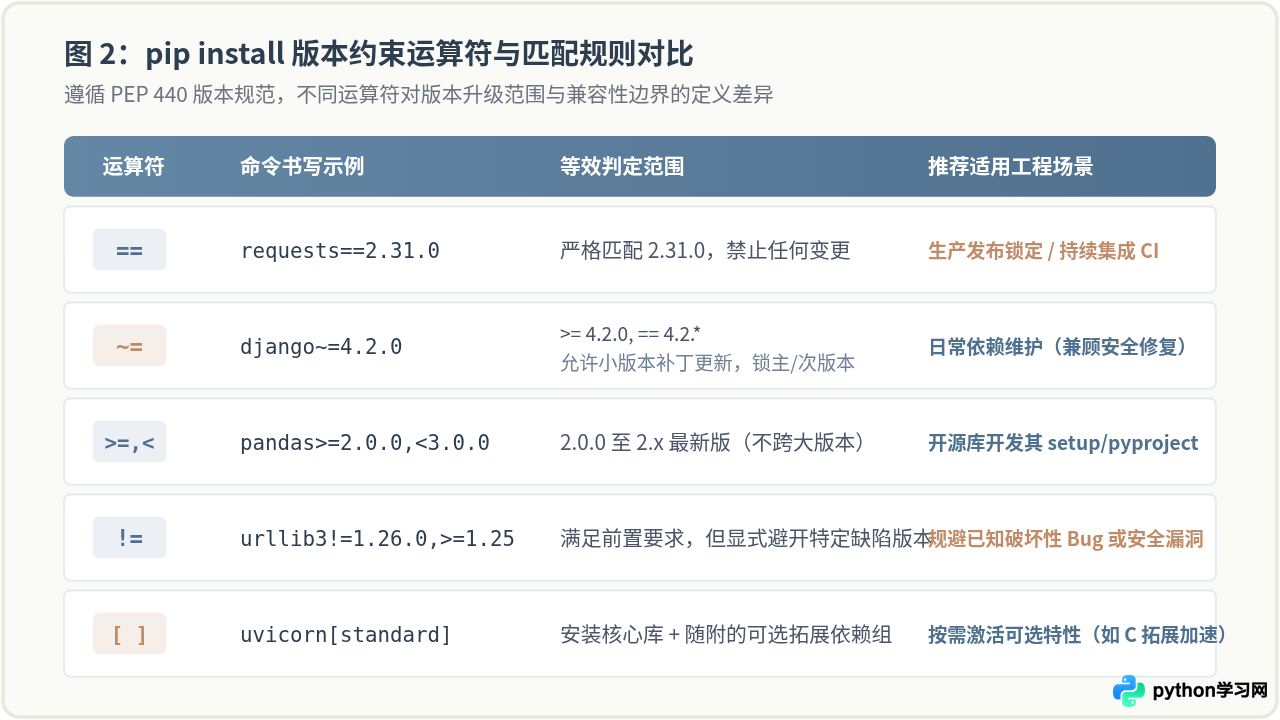Click the requests==2.31.0 command example
The width and height of the screenshot is (1280, 720).
pyautogui.click(x=340, y=251)
